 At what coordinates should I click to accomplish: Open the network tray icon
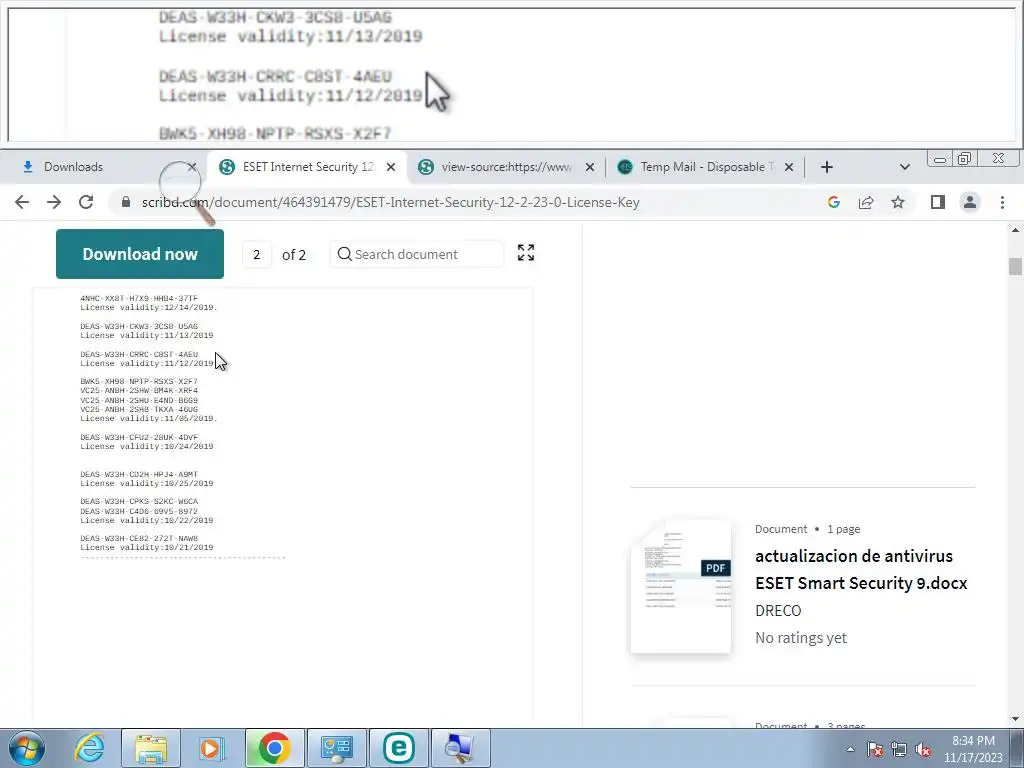(x=899, y=749)
